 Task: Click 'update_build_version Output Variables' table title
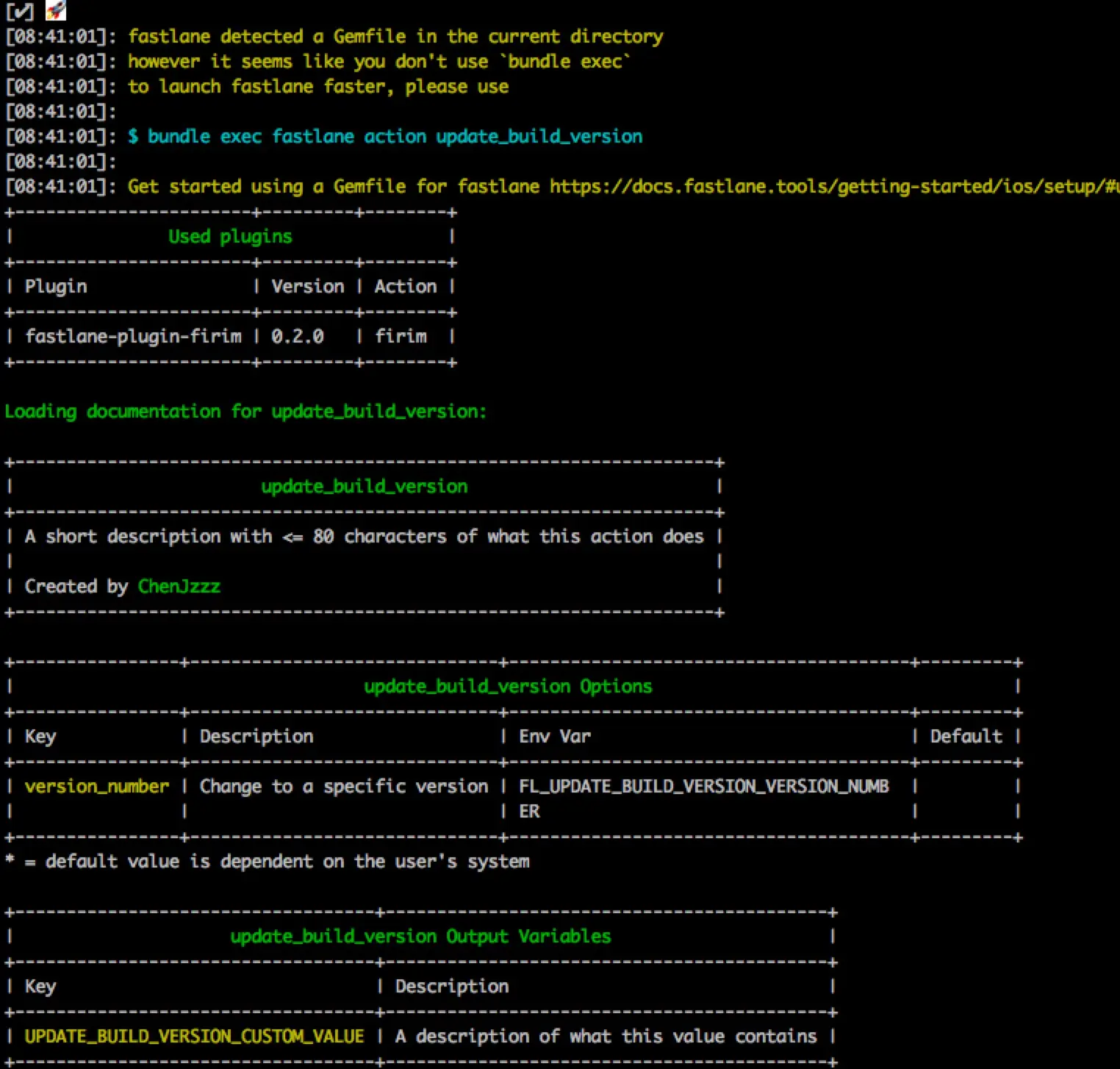[420, 937]
